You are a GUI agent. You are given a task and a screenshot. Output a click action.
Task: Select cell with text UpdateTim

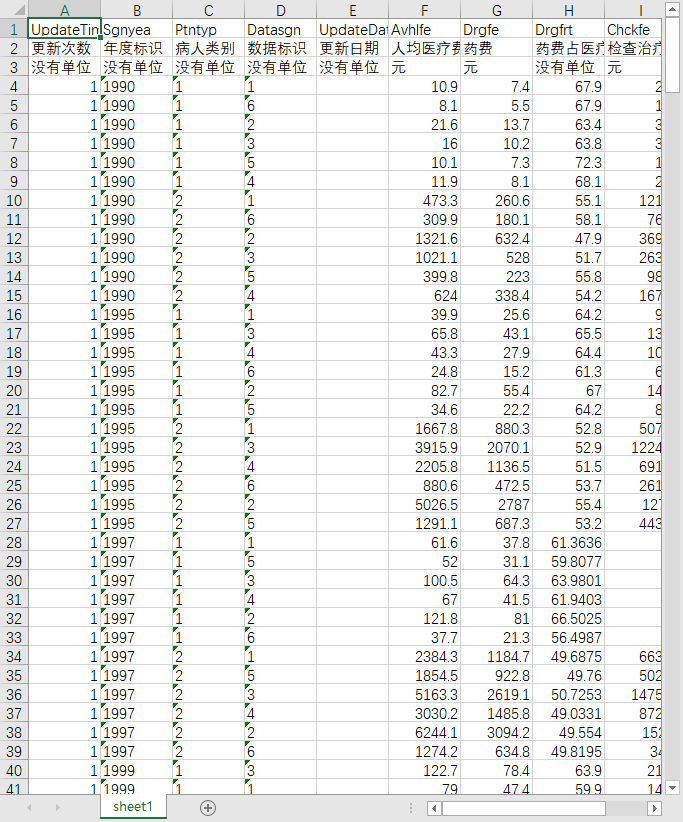(64, 29)
